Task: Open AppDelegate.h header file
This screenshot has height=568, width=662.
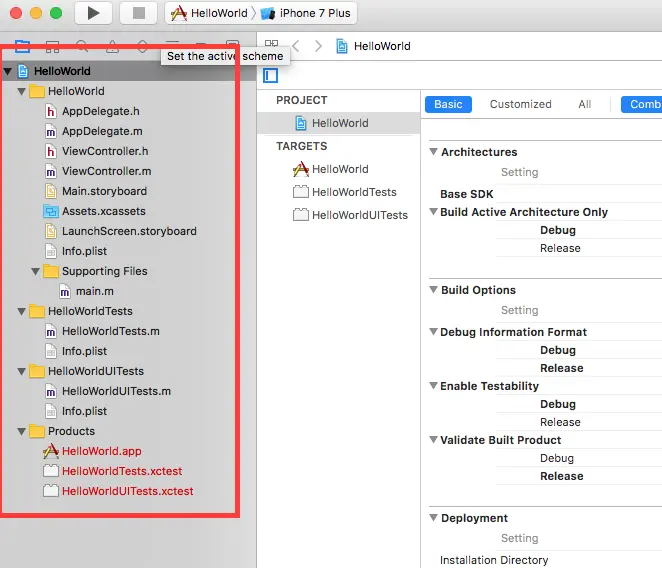Action: coord(92,111)
